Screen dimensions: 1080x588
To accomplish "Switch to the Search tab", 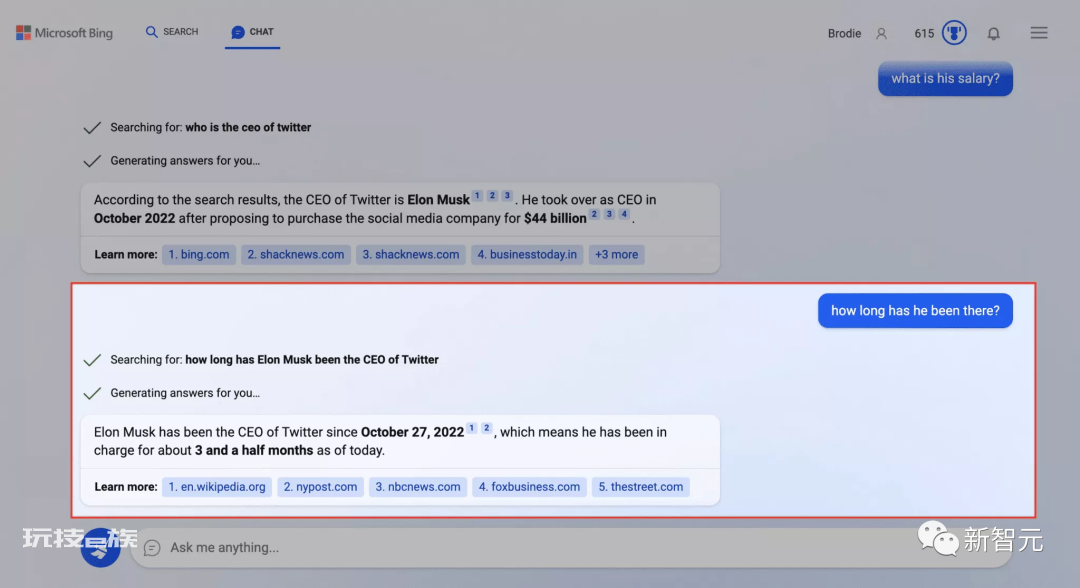I will coord(172,32).
